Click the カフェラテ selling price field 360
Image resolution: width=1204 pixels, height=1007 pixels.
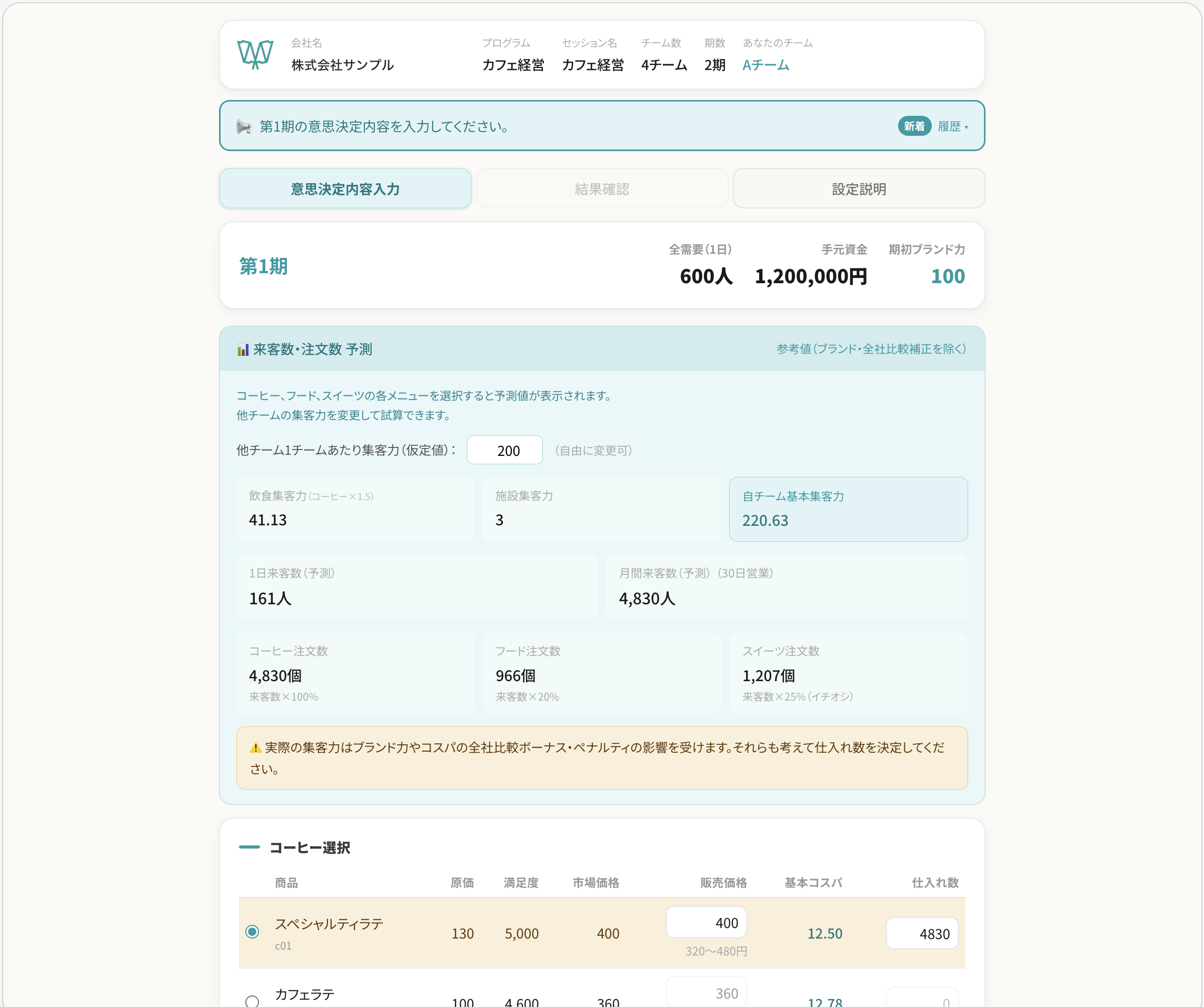tap(707, 993)
